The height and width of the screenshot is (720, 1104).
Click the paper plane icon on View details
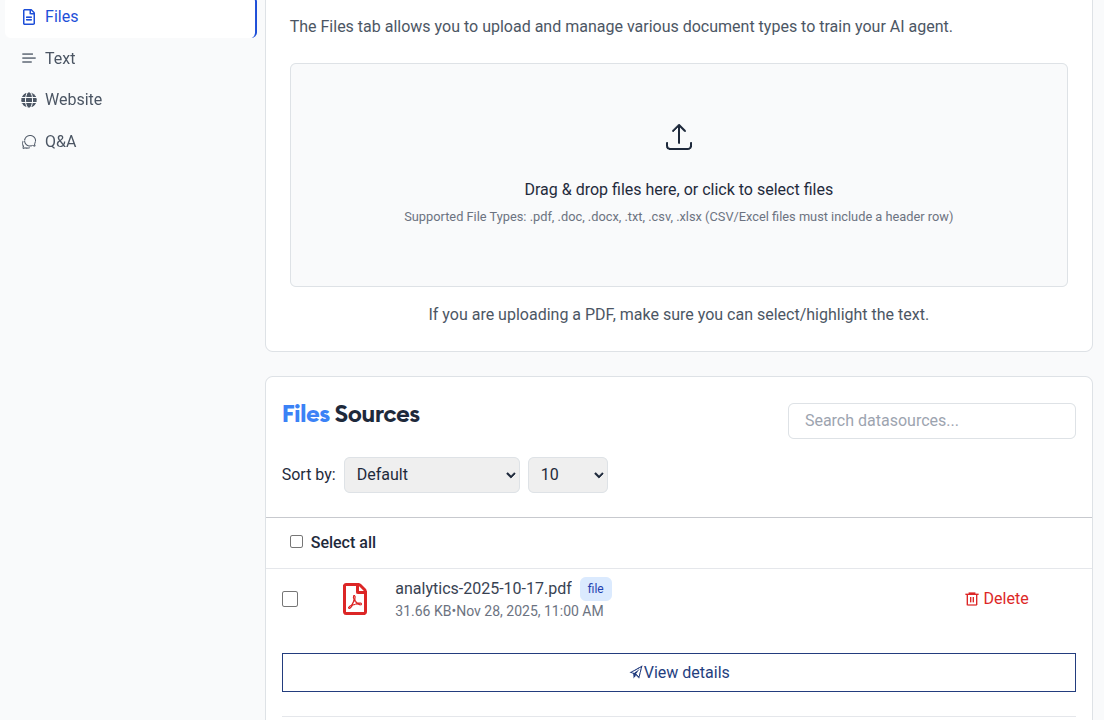pos(636,673)
